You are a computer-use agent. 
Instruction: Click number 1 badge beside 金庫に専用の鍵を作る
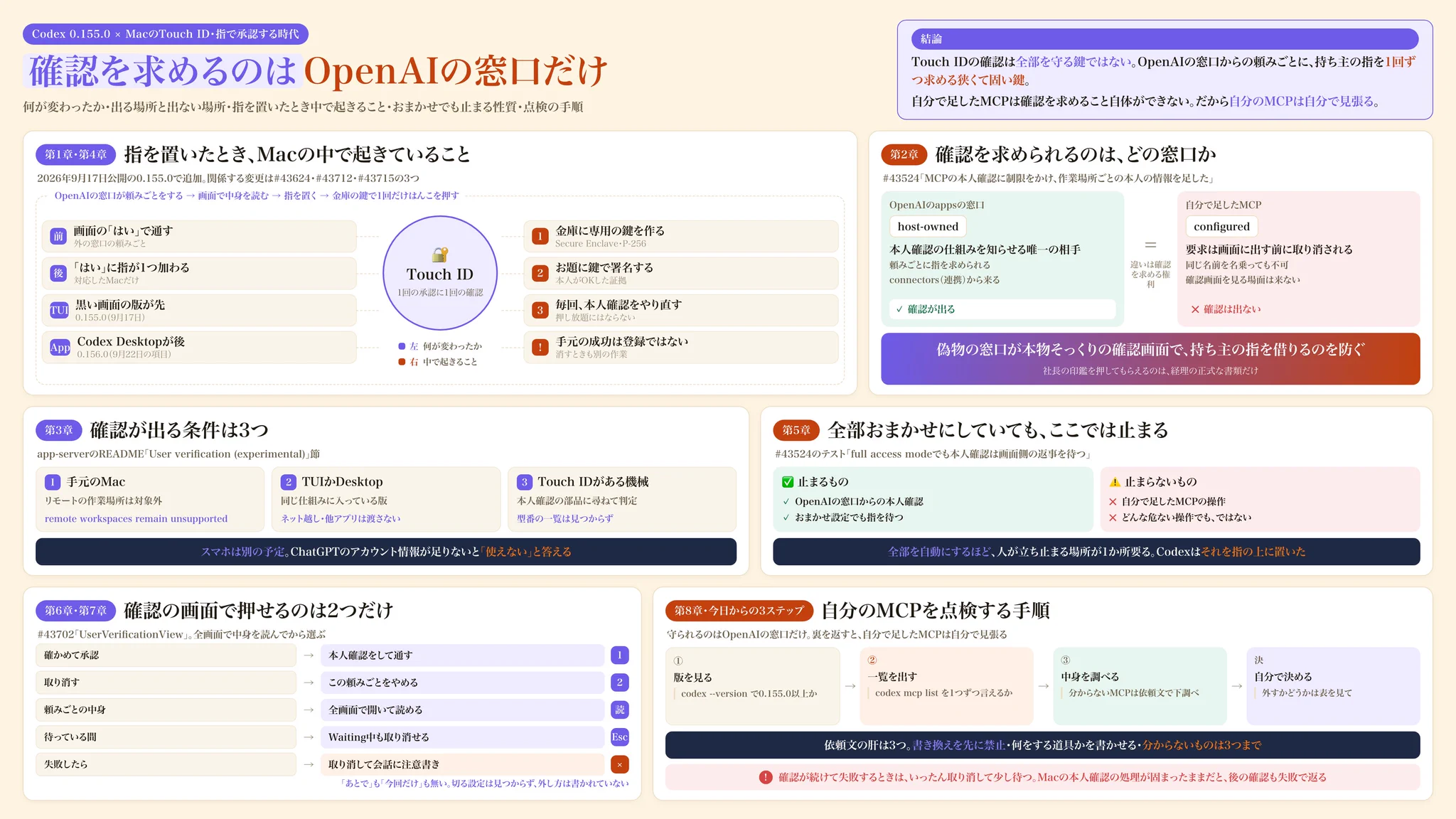click(x=540, y=236)
